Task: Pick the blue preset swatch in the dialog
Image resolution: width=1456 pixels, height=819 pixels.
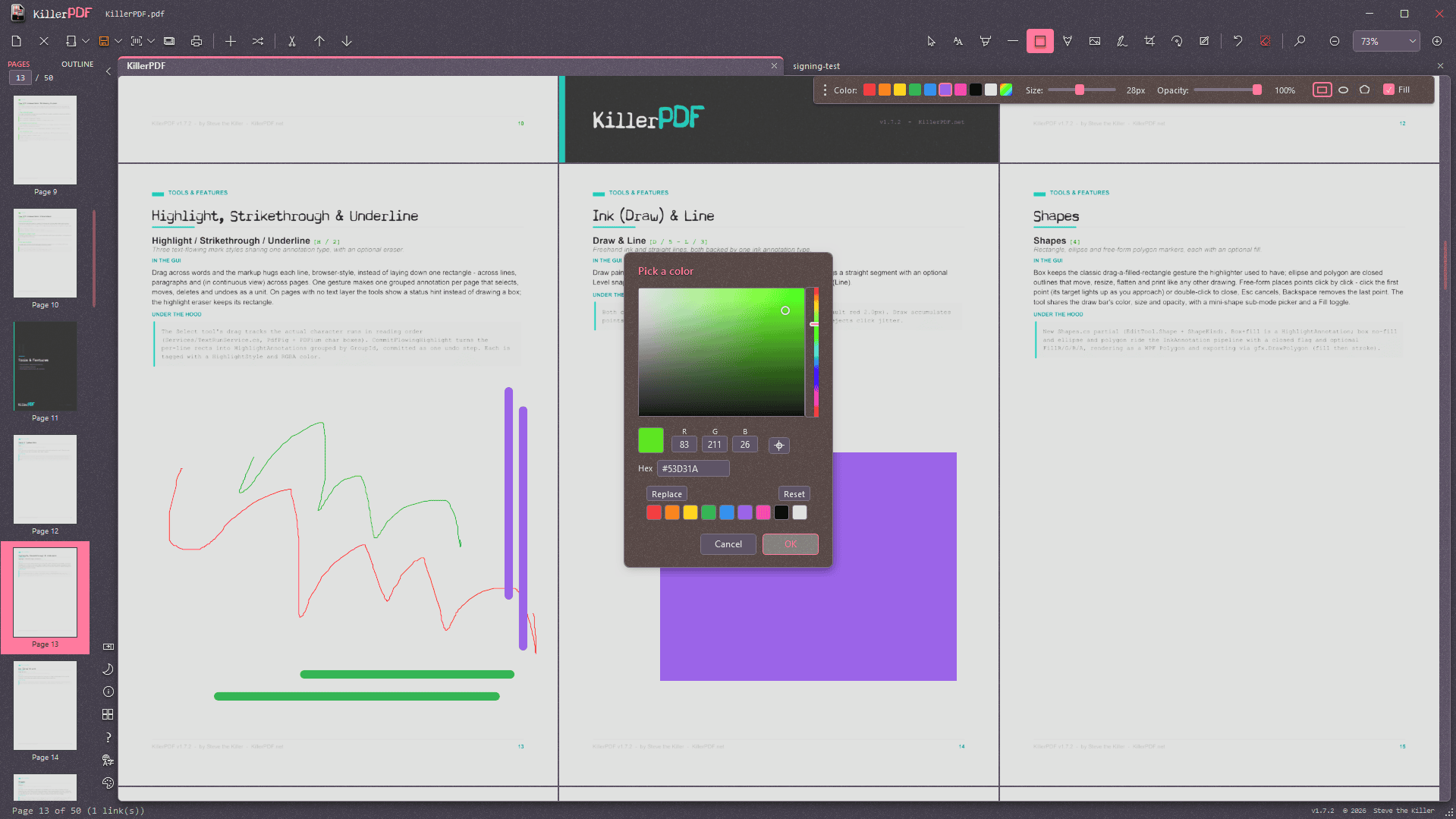Action: click(x=727, y=512)
